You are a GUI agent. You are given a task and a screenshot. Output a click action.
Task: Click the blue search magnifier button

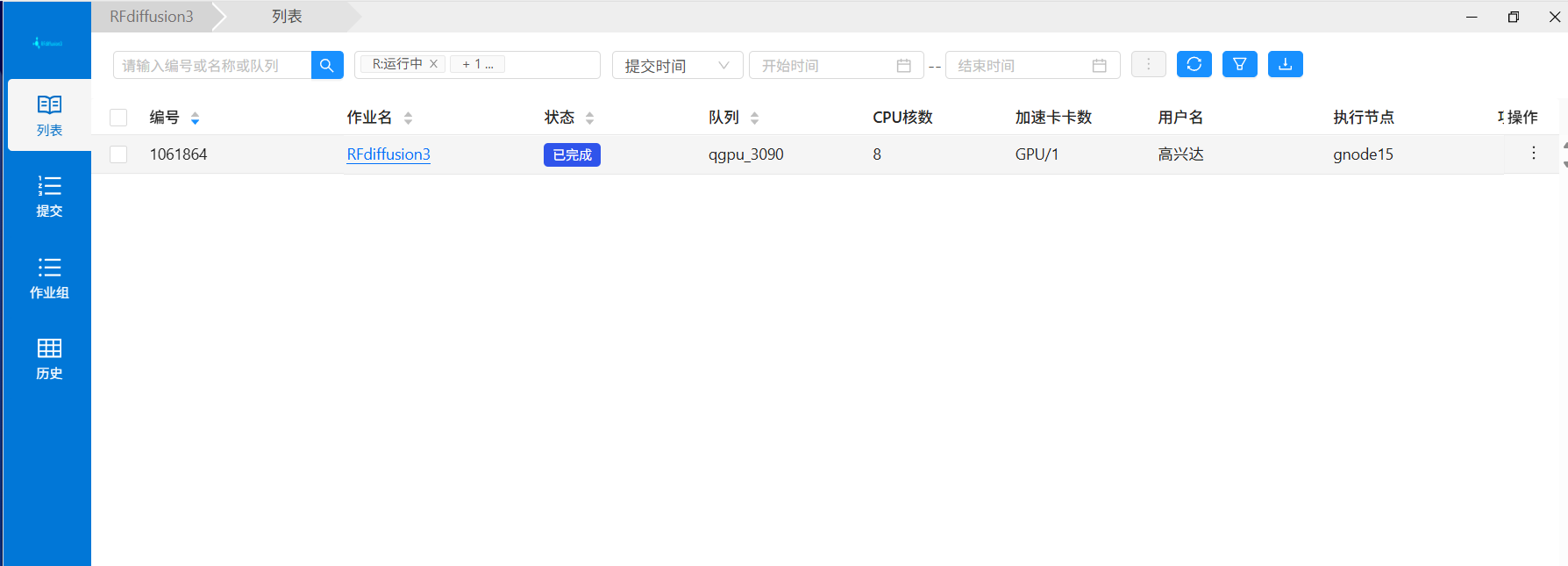pyautogui.click(x=327, y=65)
